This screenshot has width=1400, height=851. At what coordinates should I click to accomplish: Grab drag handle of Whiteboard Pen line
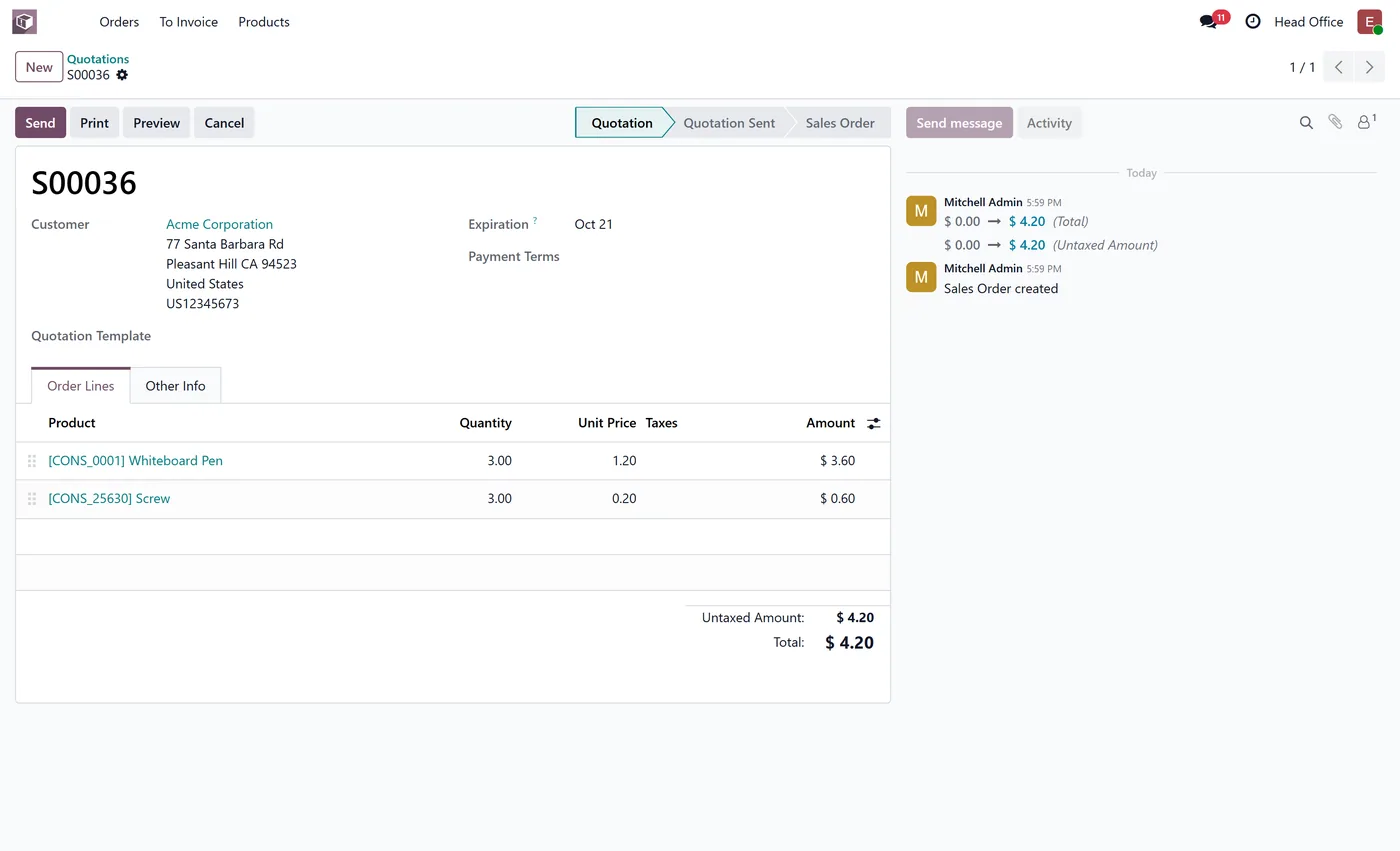(32, 461)
